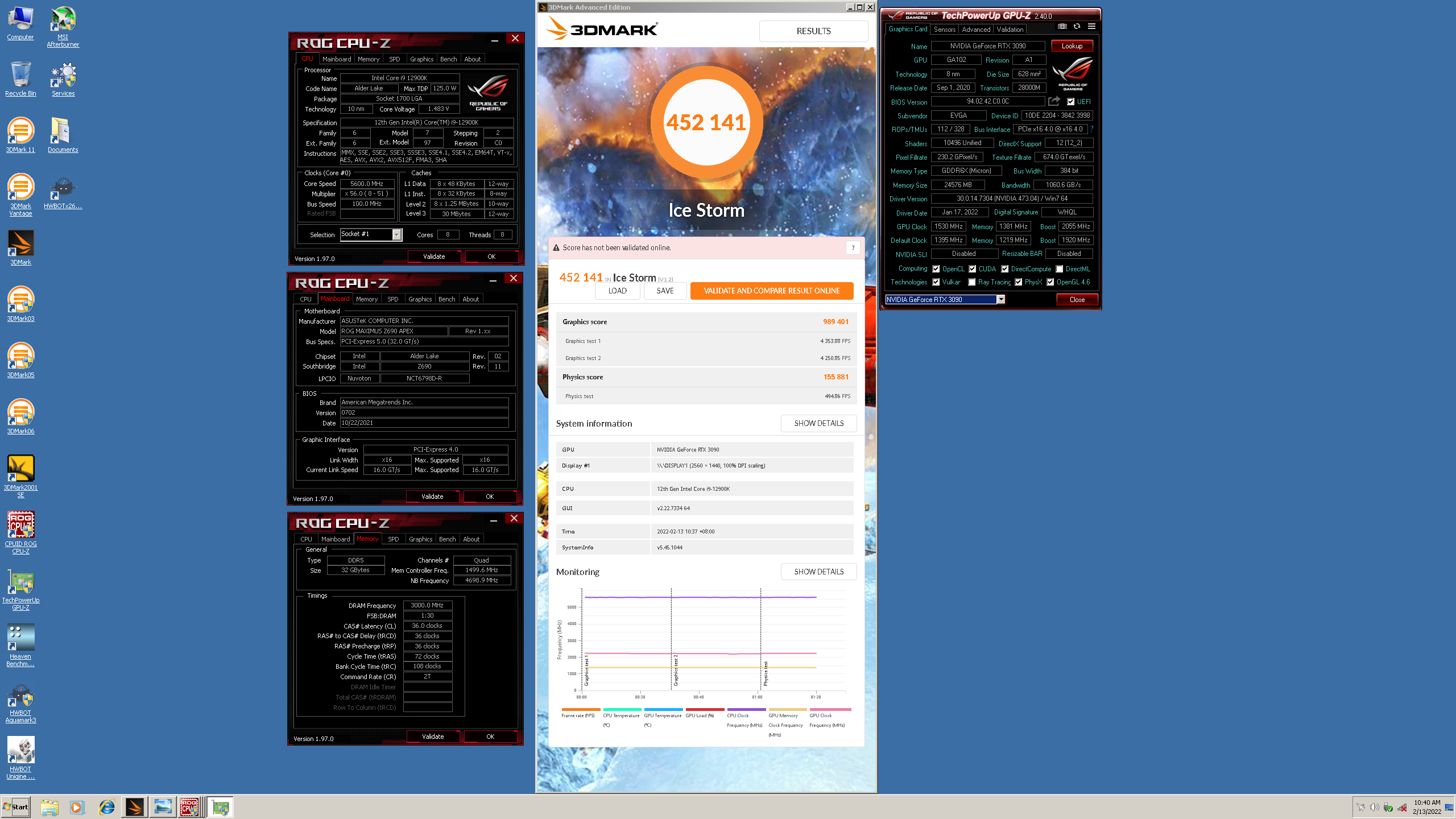
Task: Click GPU-Z refresh icon
Action: tap(1077, 26)
